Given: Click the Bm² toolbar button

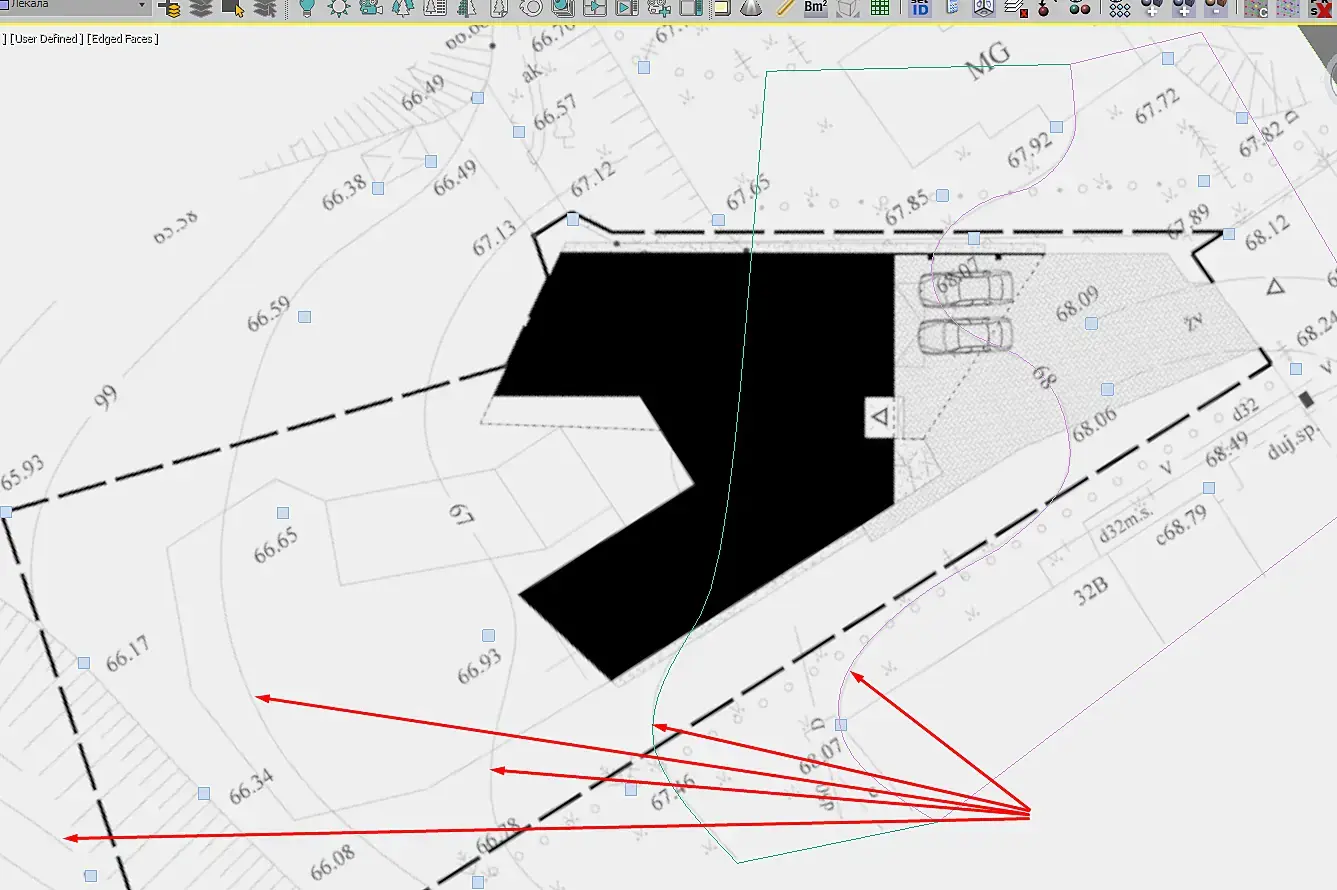Looking at the screenshot, I should 815,8.
